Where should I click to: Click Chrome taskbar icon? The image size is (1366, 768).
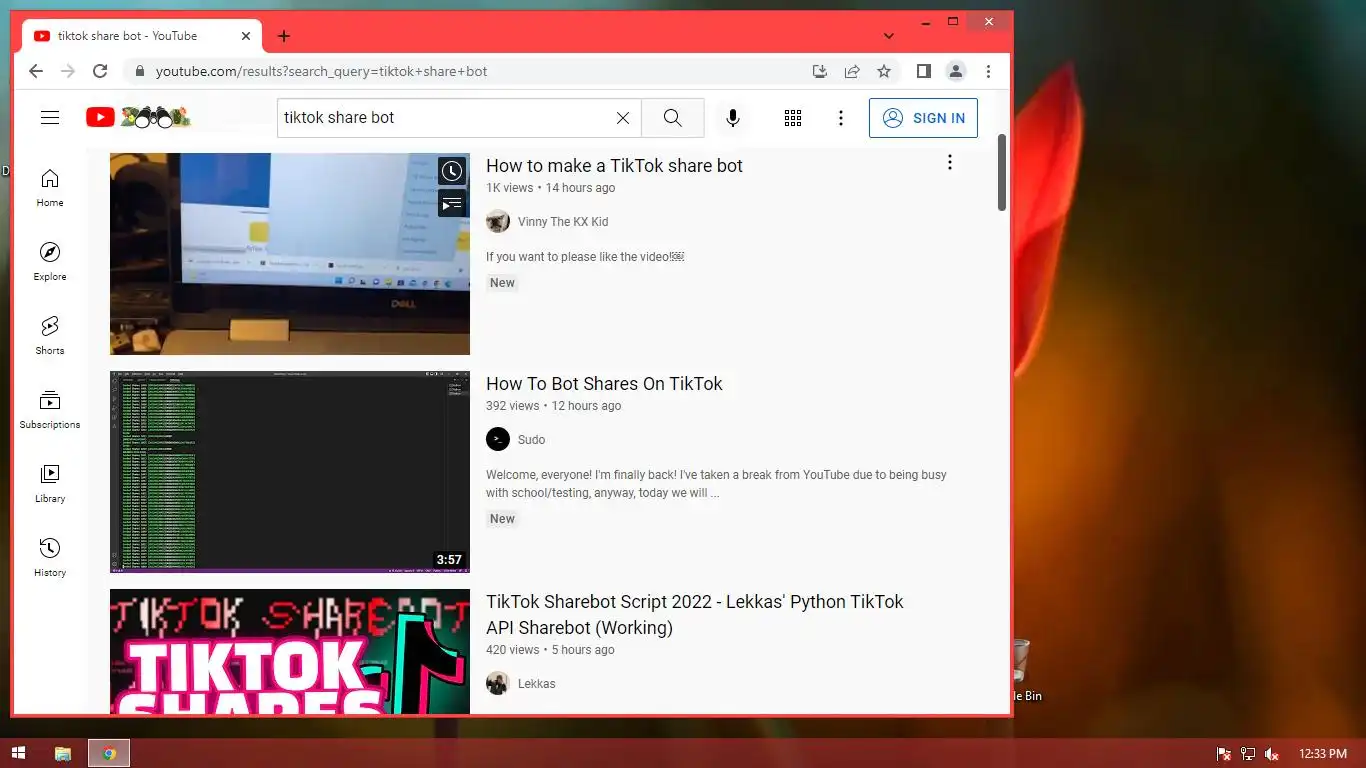click(109, 754)
